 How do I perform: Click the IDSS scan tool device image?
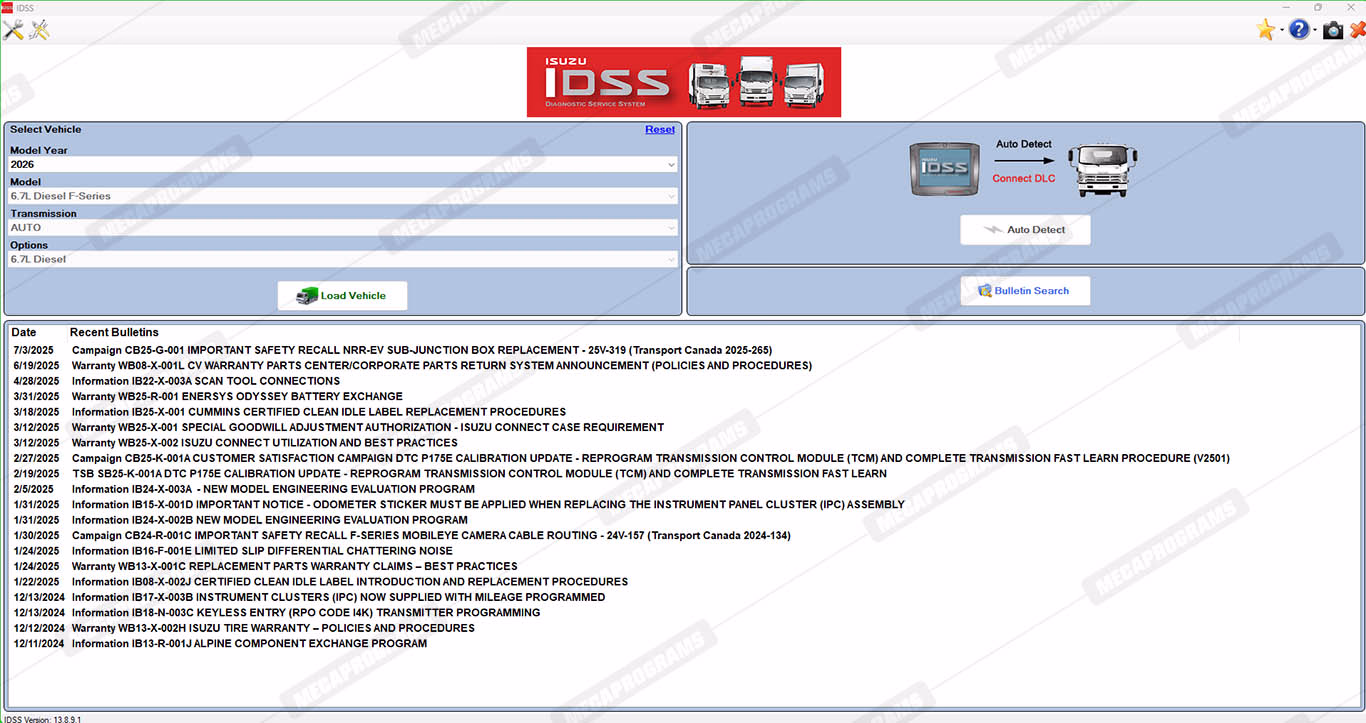pyautogui.click(x=944, y=168)
